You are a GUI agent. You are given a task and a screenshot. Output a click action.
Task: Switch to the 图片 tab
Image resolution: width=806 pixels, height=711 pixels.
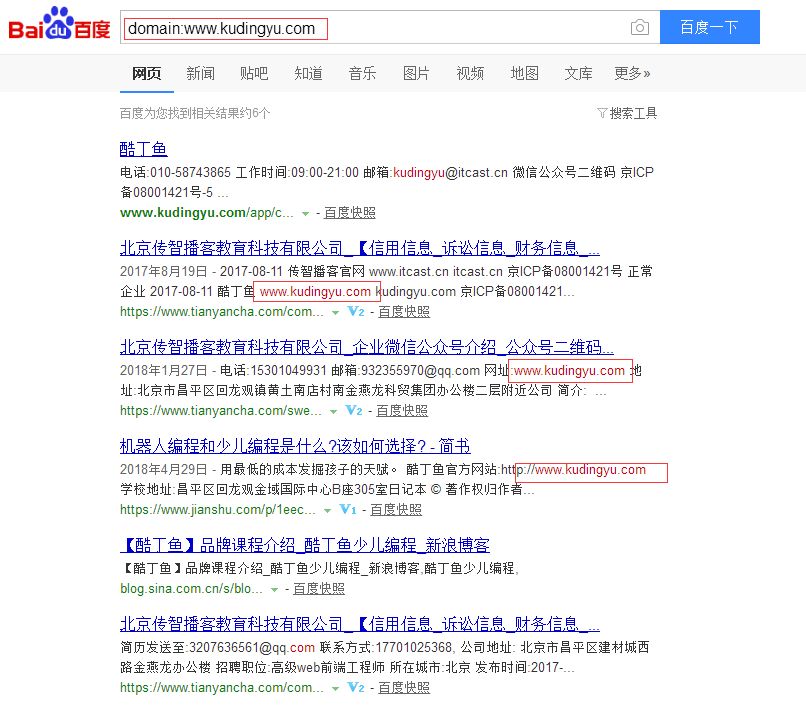[416, 74]
